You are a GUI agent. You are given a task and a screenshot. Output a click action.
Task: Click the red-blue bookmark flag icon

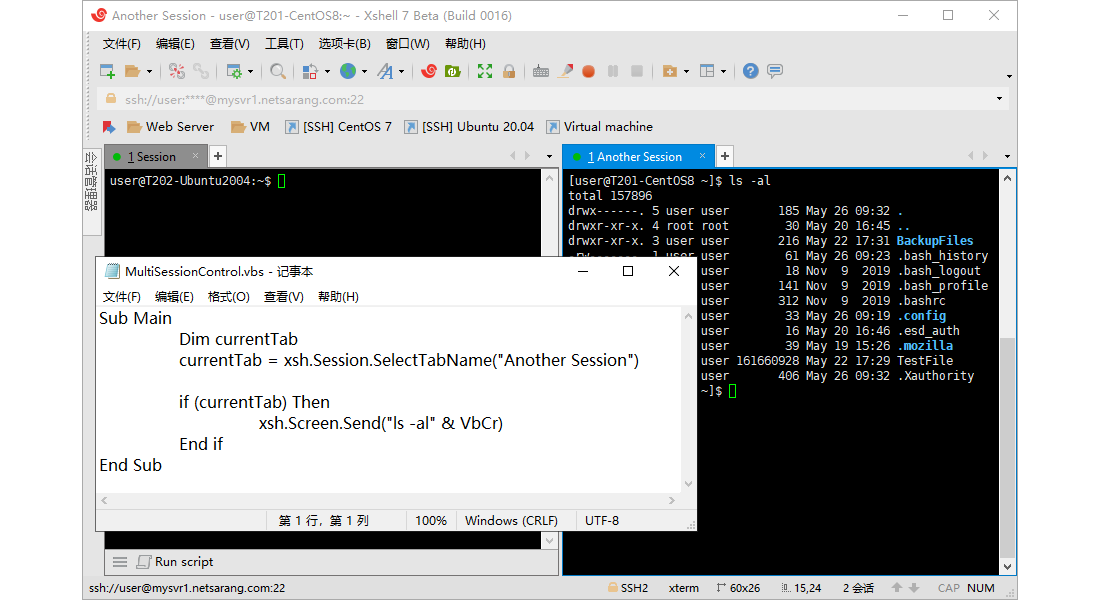(109, 127)
